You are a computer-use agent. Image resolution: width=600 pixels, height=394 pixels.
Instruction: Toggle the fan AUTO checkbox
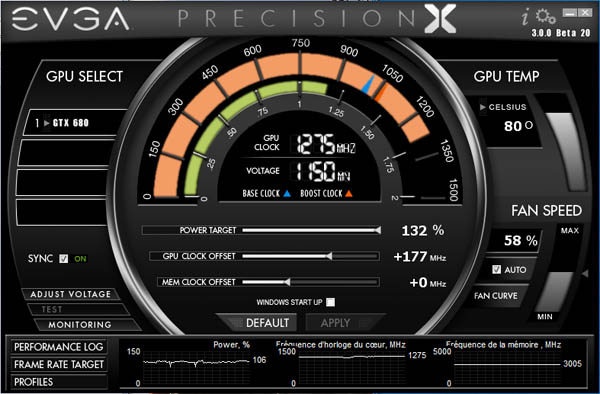coord(496,270)
